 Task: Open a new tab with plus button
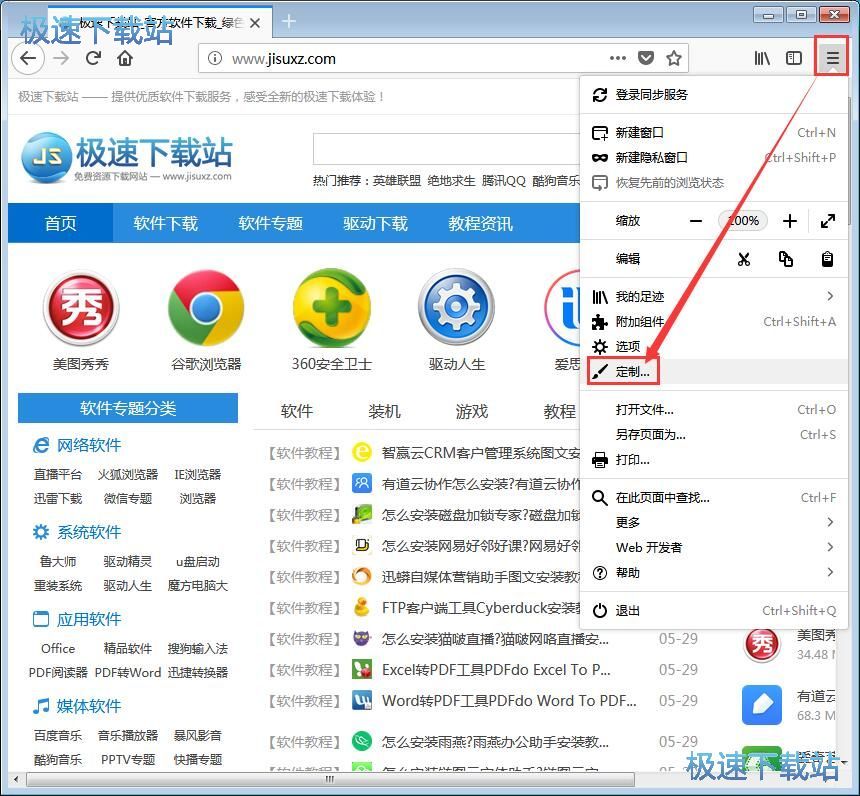pyautogui.click(x=288, y=22)
